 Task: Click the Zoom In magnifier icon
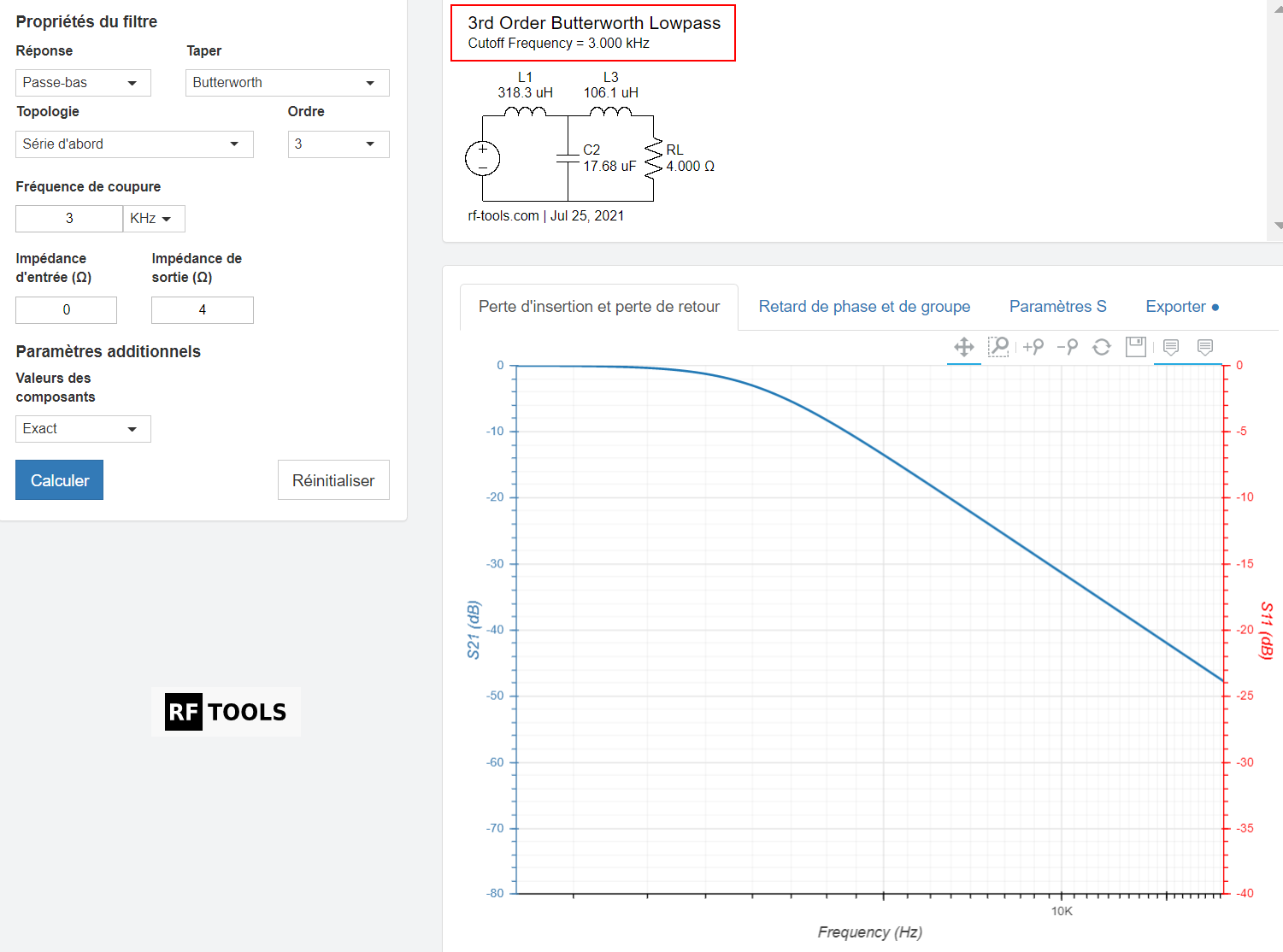[1033, 347]
